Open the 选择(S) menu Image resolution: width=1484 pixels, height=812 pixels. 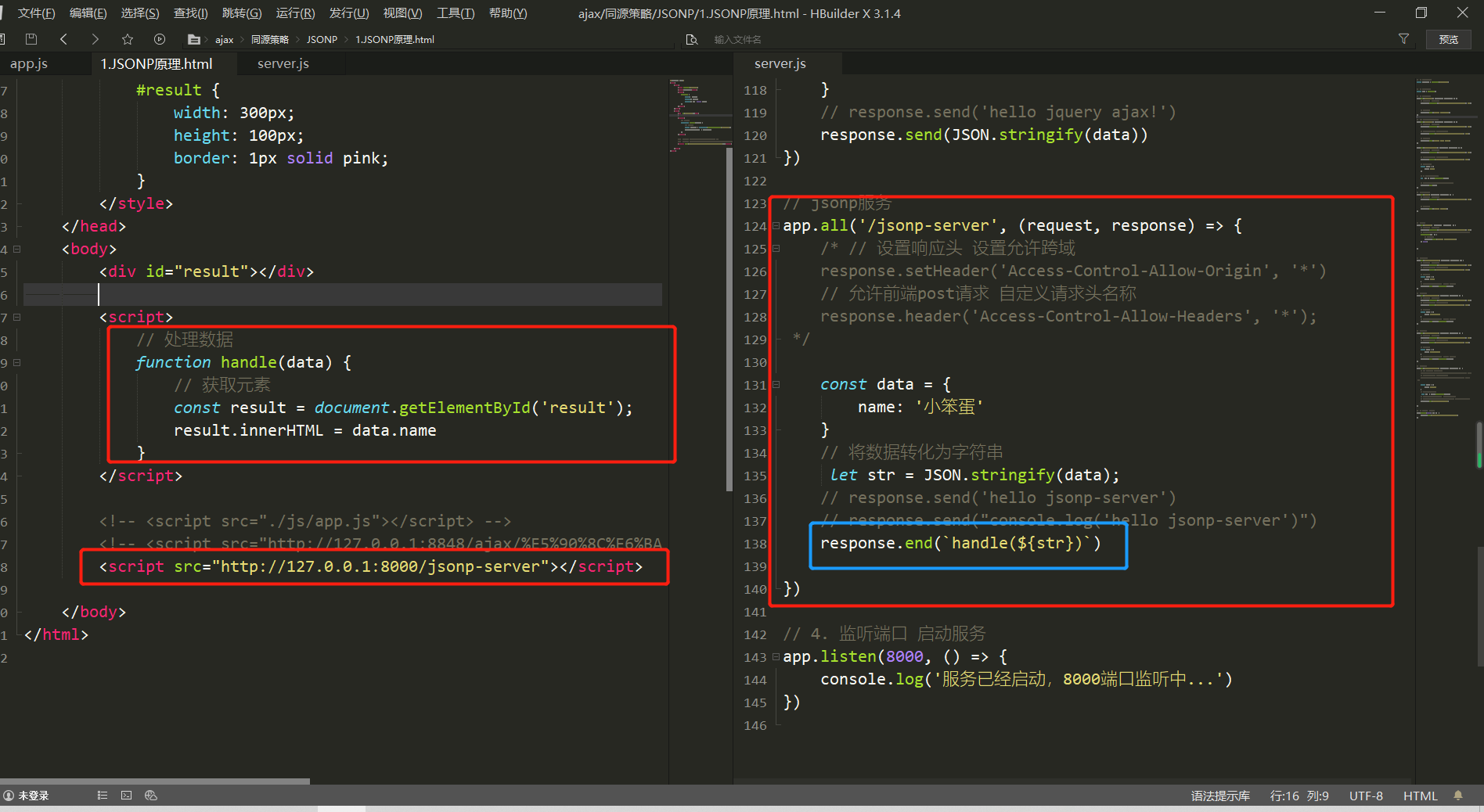pyautogui.click(x=140, y=13)
